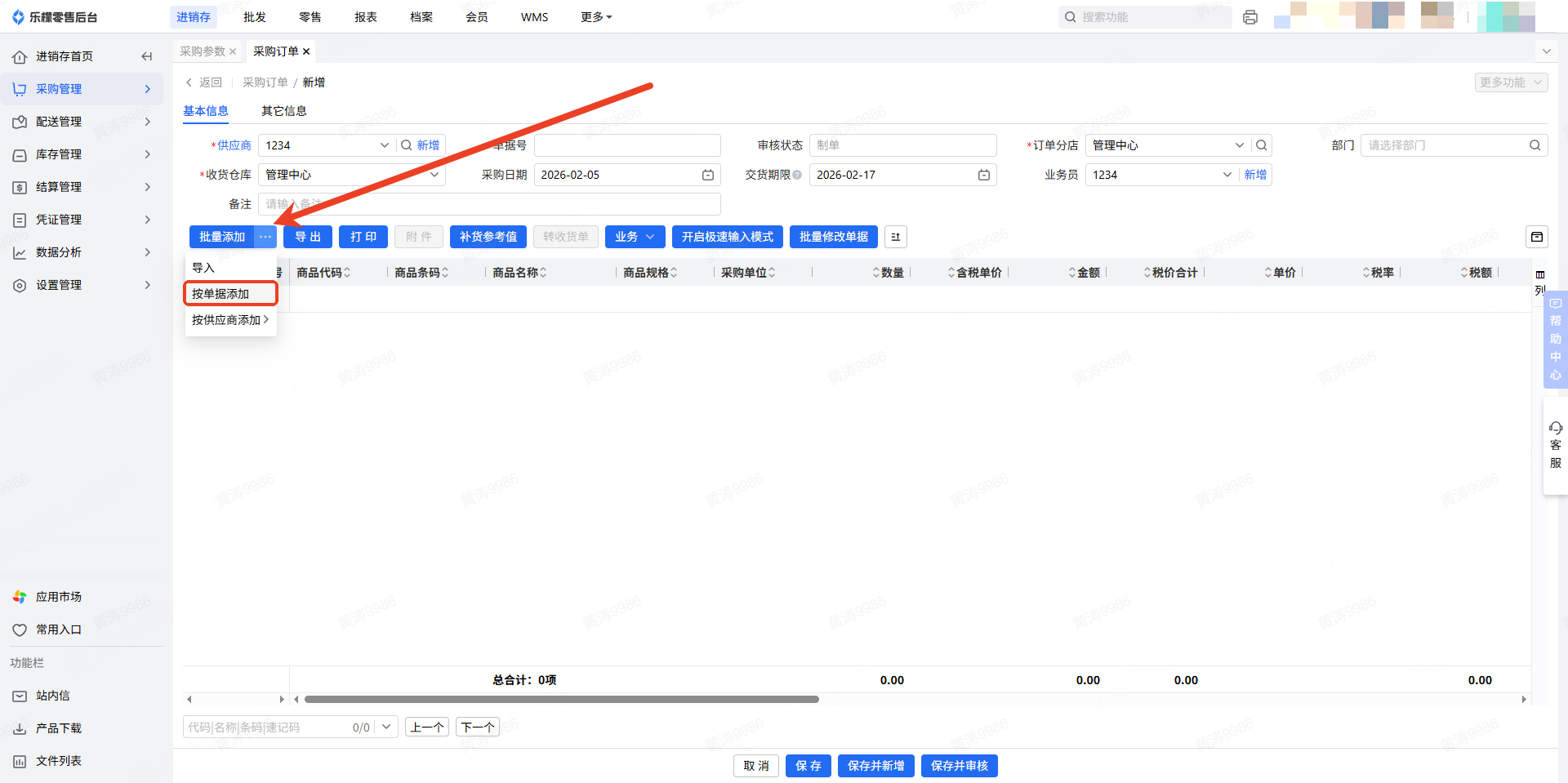The height and width of the screenshot is (783, 1568).
Task: Click the heart icon for 常用入口
Action: pos(20,630)
